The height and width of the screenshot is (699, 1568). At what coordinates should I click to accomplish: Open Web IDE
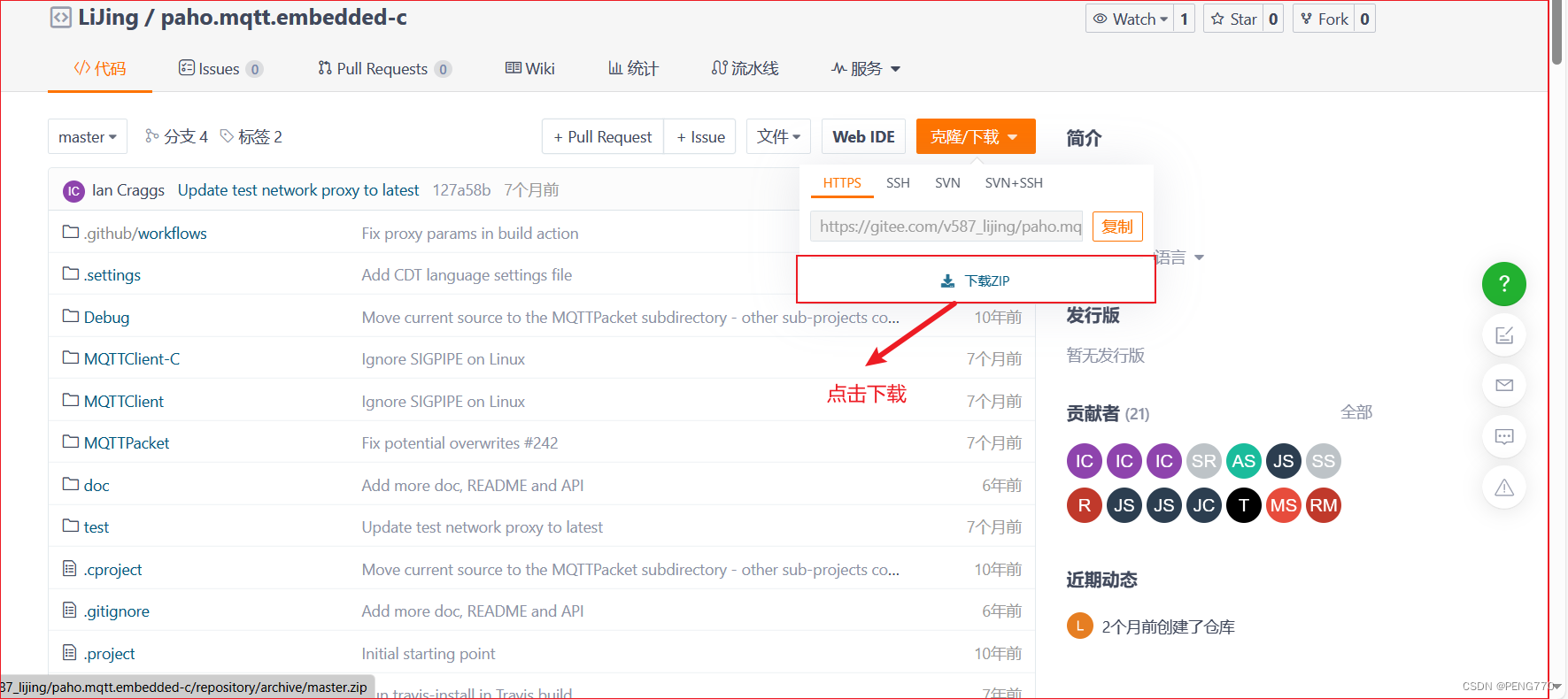(863, 136)
